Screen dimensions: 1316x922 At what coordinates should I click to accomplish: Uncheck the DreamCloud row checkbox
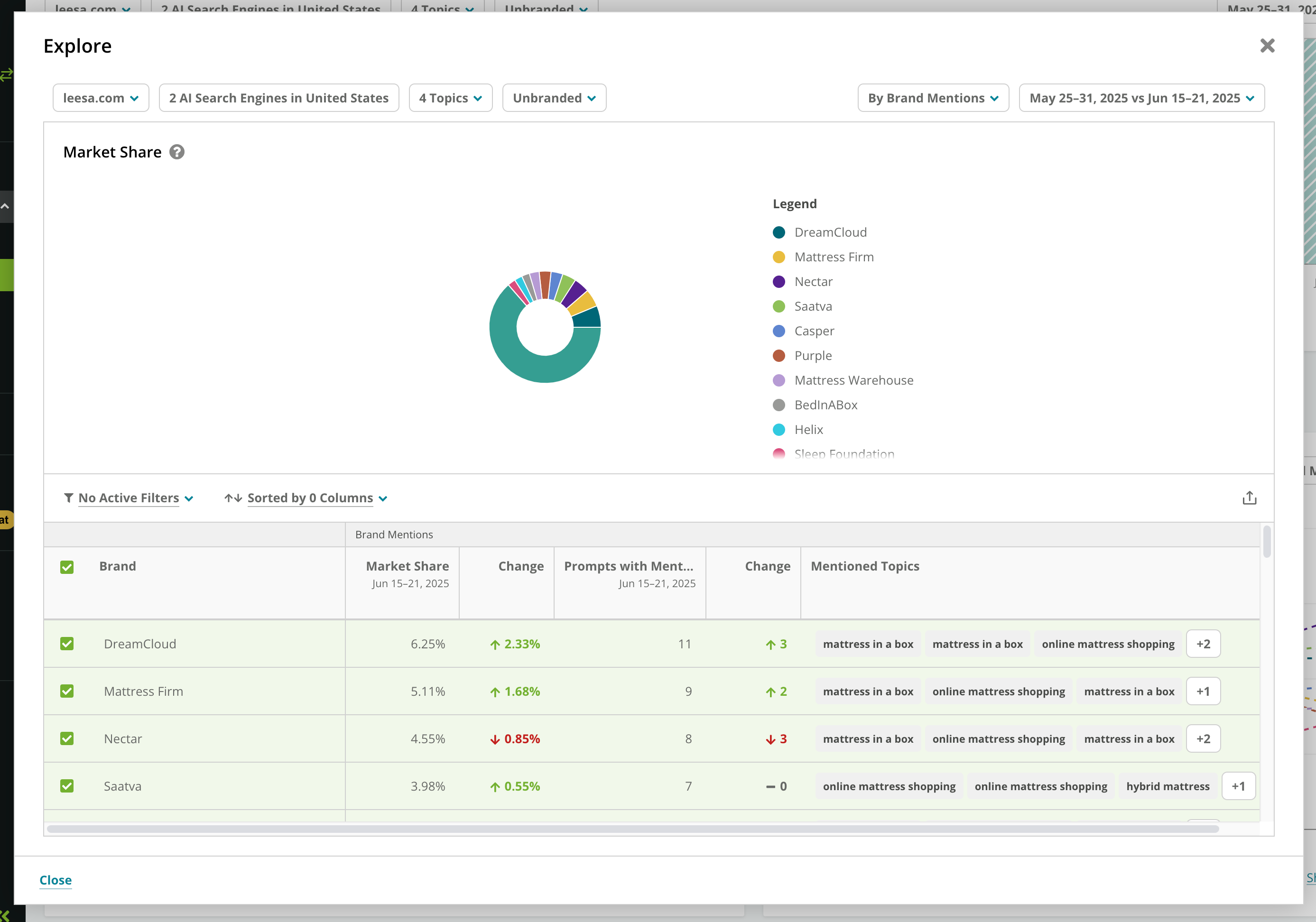[x=67, y=644]
